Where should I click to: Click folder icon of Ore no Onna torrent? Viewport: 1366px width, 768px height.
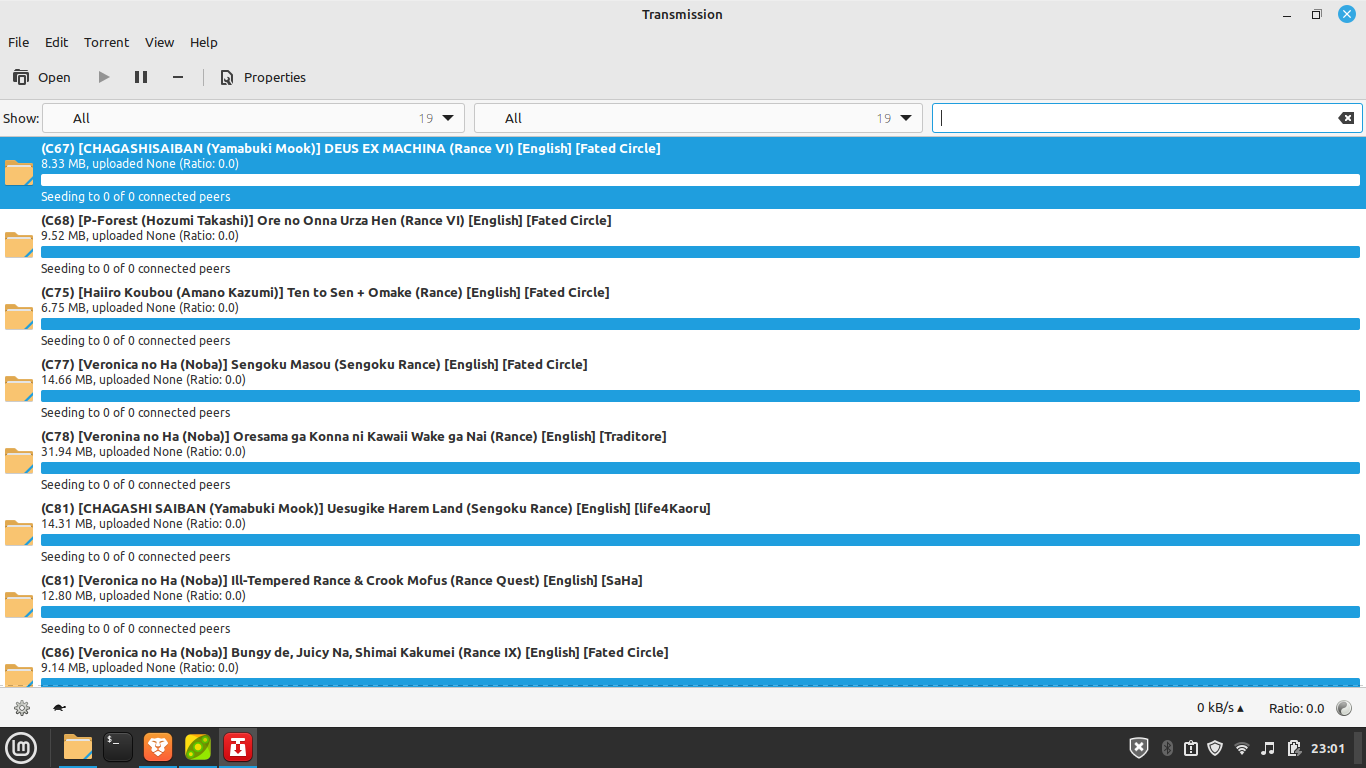point(19,245)
